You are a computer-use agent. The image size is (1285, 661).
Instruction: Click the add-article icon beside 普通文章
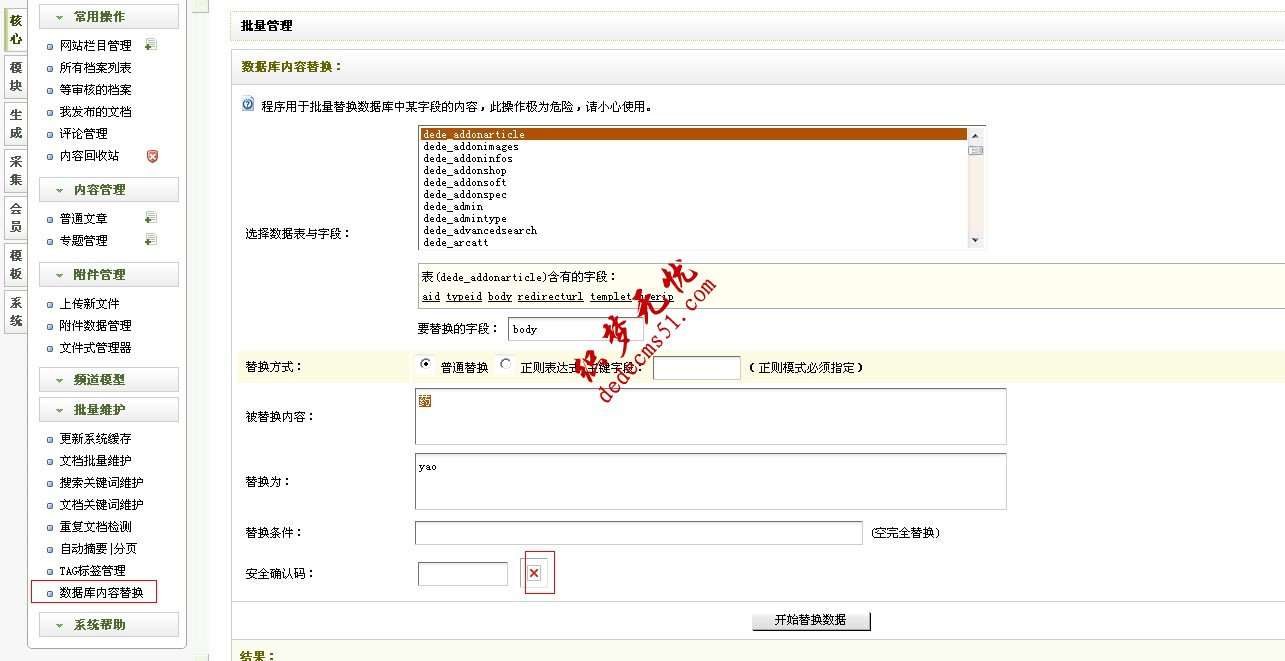(149, 216)
